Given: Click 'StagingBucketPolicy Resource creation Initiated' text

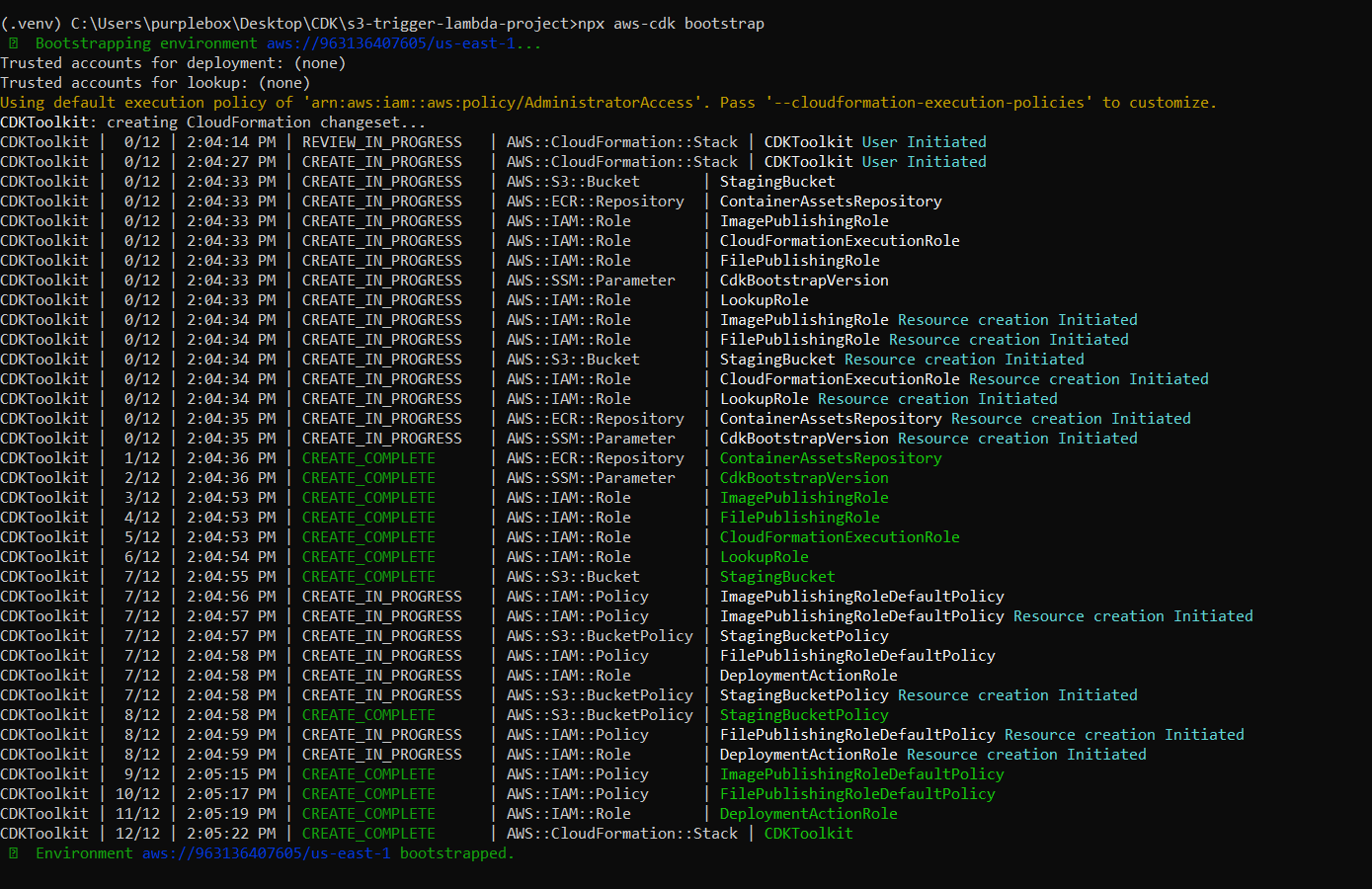Looking at the screenshot, I should (x=928, y=695).
